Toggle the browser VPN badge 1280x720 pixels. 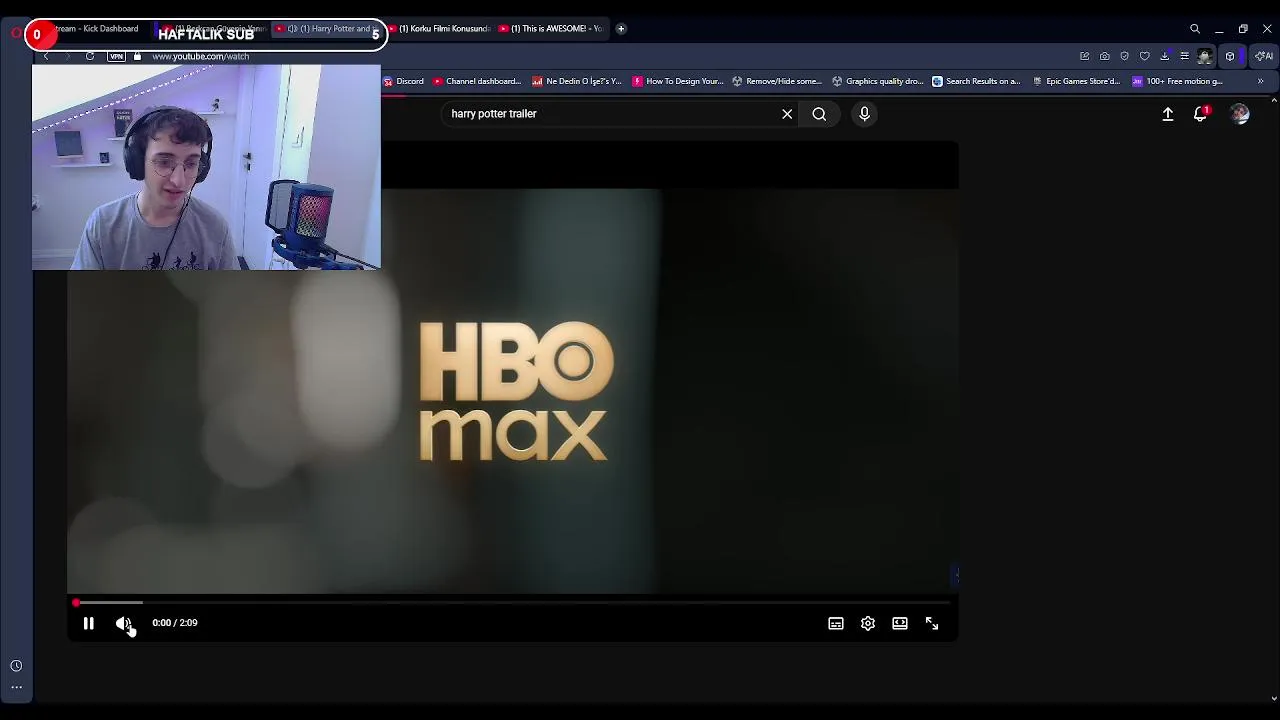[117, 56]
